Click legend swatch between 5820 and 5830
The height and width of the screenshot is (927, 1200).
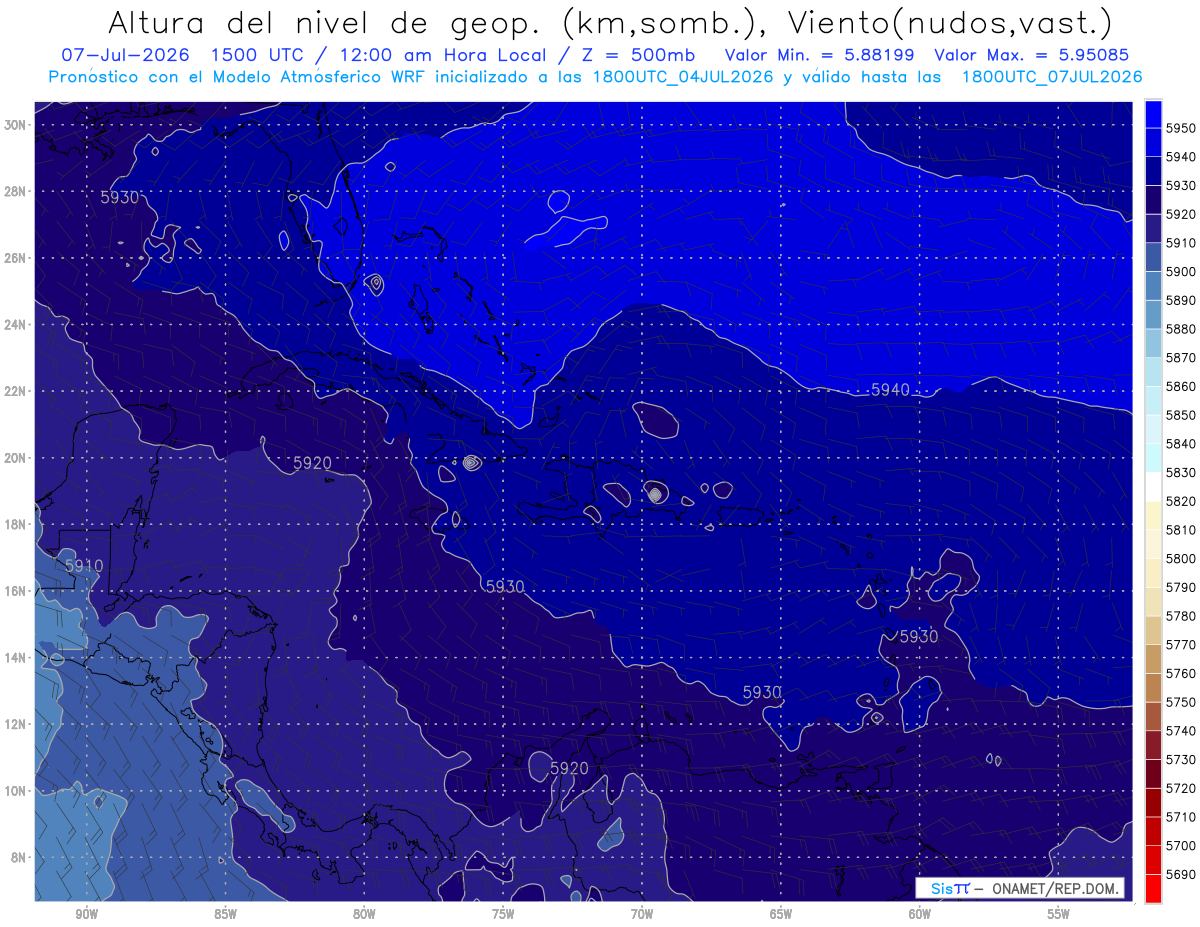[x=1153, y=486]
